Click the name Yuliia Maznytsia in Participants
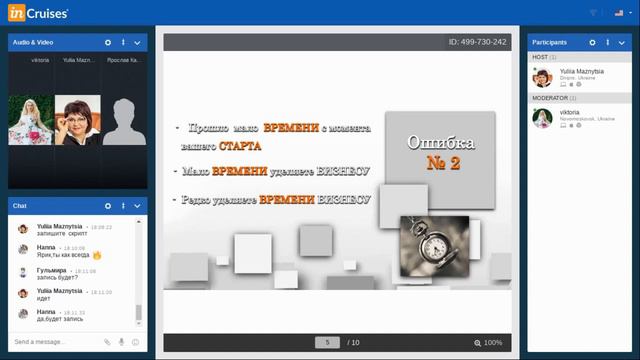Screen dimensions: 640x360 (582, 71)
